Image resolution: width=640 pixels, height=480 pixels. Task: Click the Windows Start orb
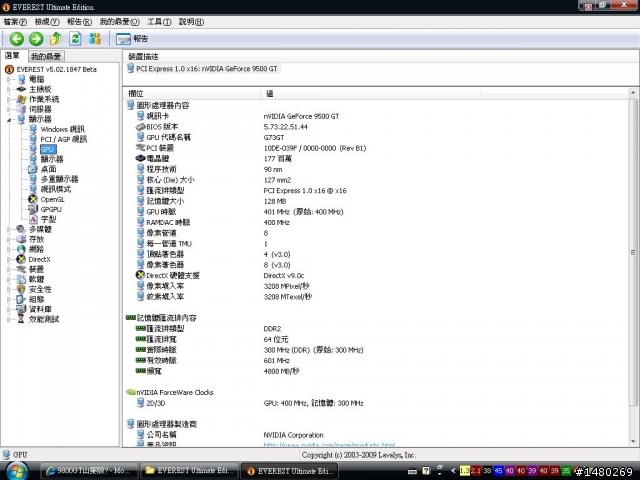(x=17, y=471)
